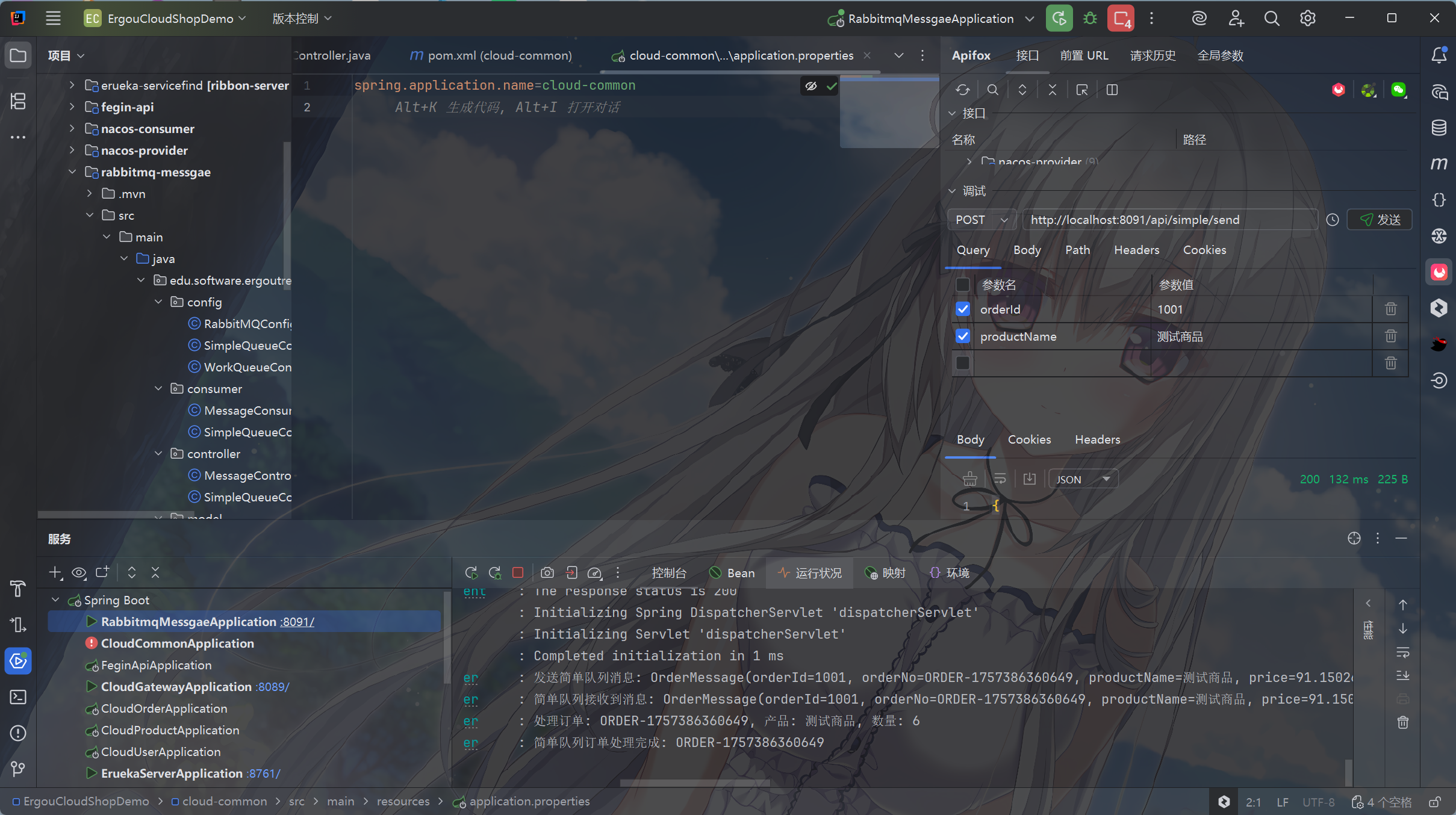1456x815 pixels.
Task: Delete the productName parameter row trash icon
Action: click(1390, 336)
